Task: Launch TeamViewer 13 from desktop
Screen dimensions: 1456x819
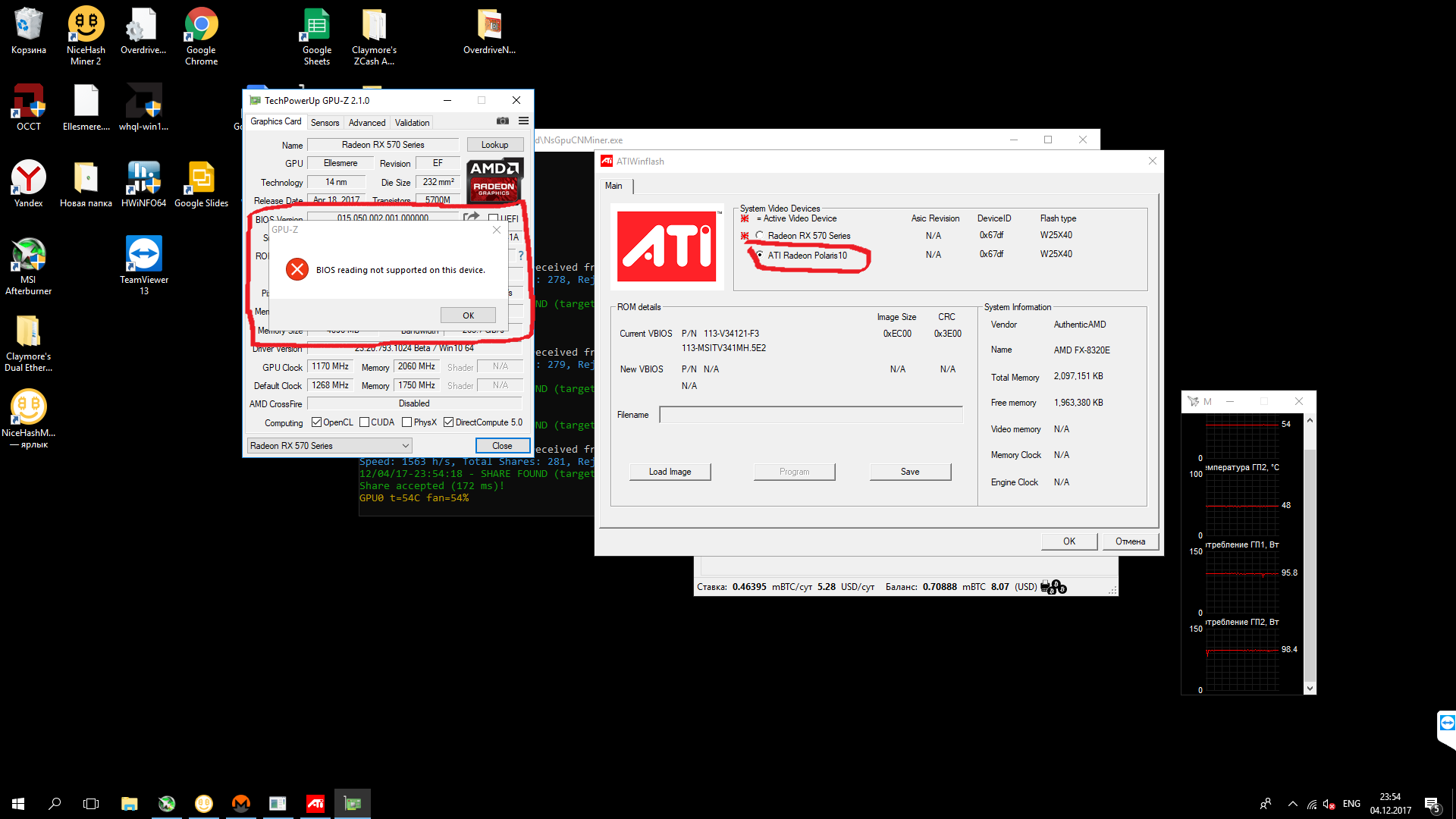Action: (143, 265)
